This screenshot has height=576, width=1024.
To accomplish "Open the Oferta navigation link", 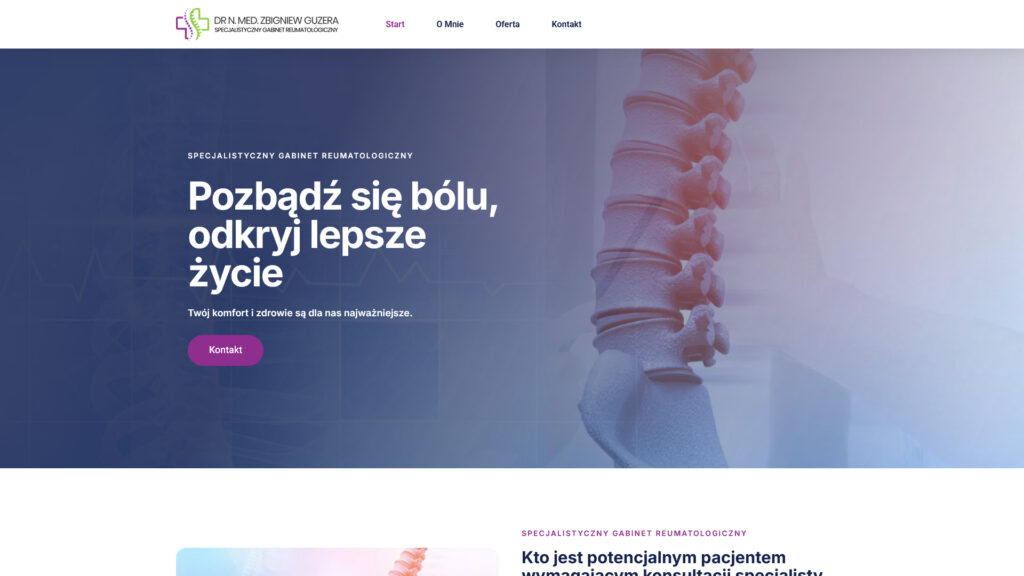I will click(x=507, y=24).
